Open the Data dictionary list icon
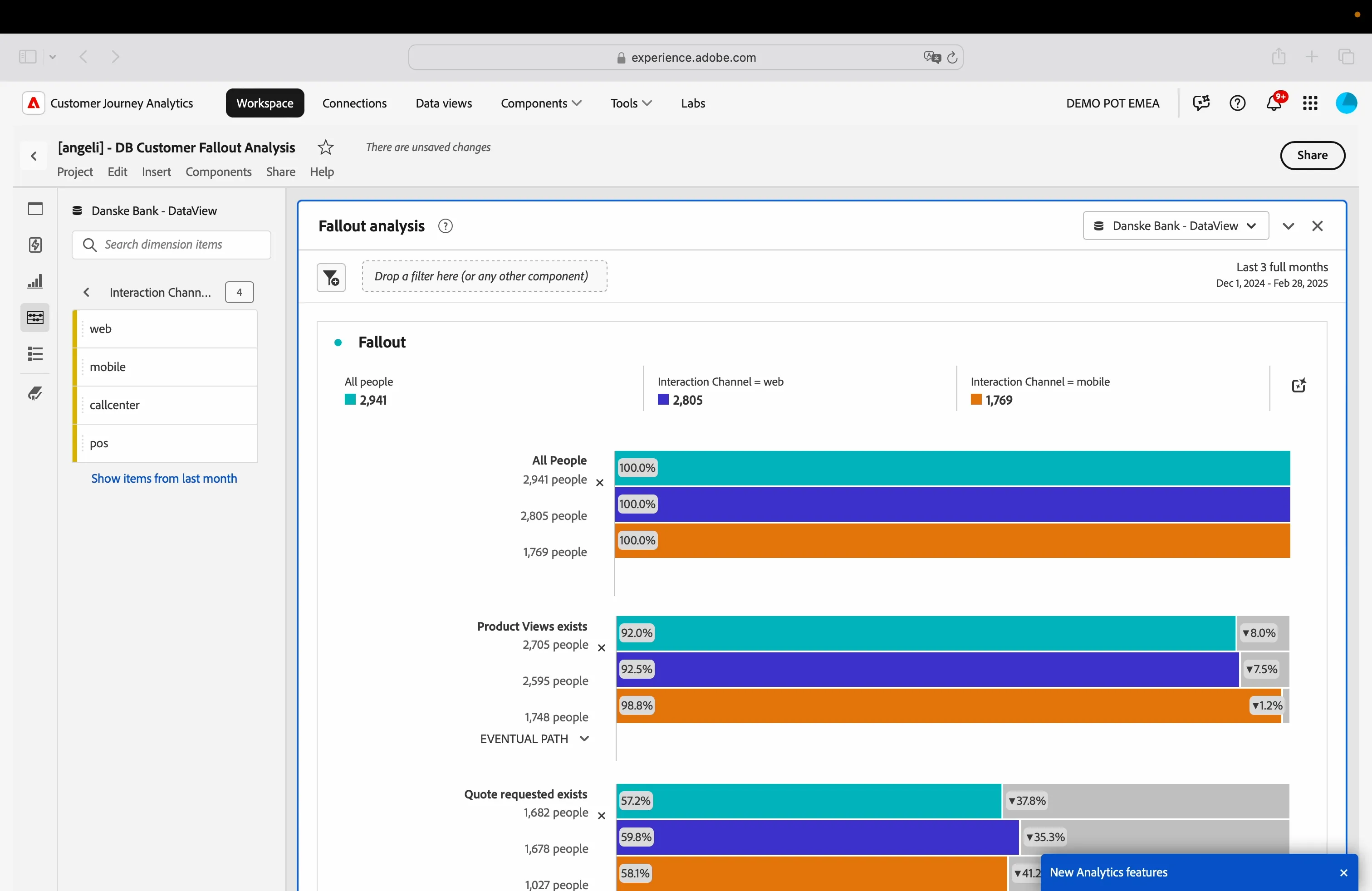This screenshot has width=1372, height=891. click(x=35, y=354)
